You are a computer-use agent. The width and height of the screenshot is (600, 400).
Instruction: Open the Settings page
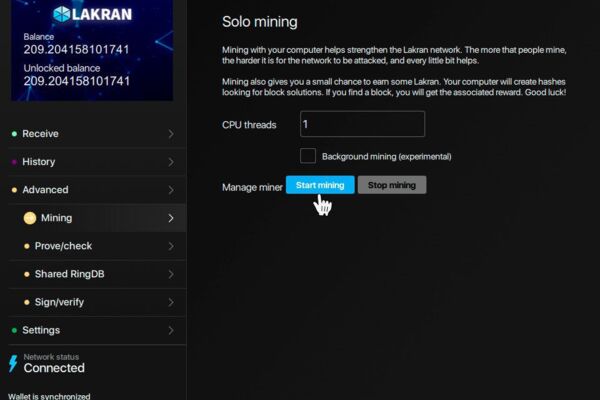[x=97, y=330]
